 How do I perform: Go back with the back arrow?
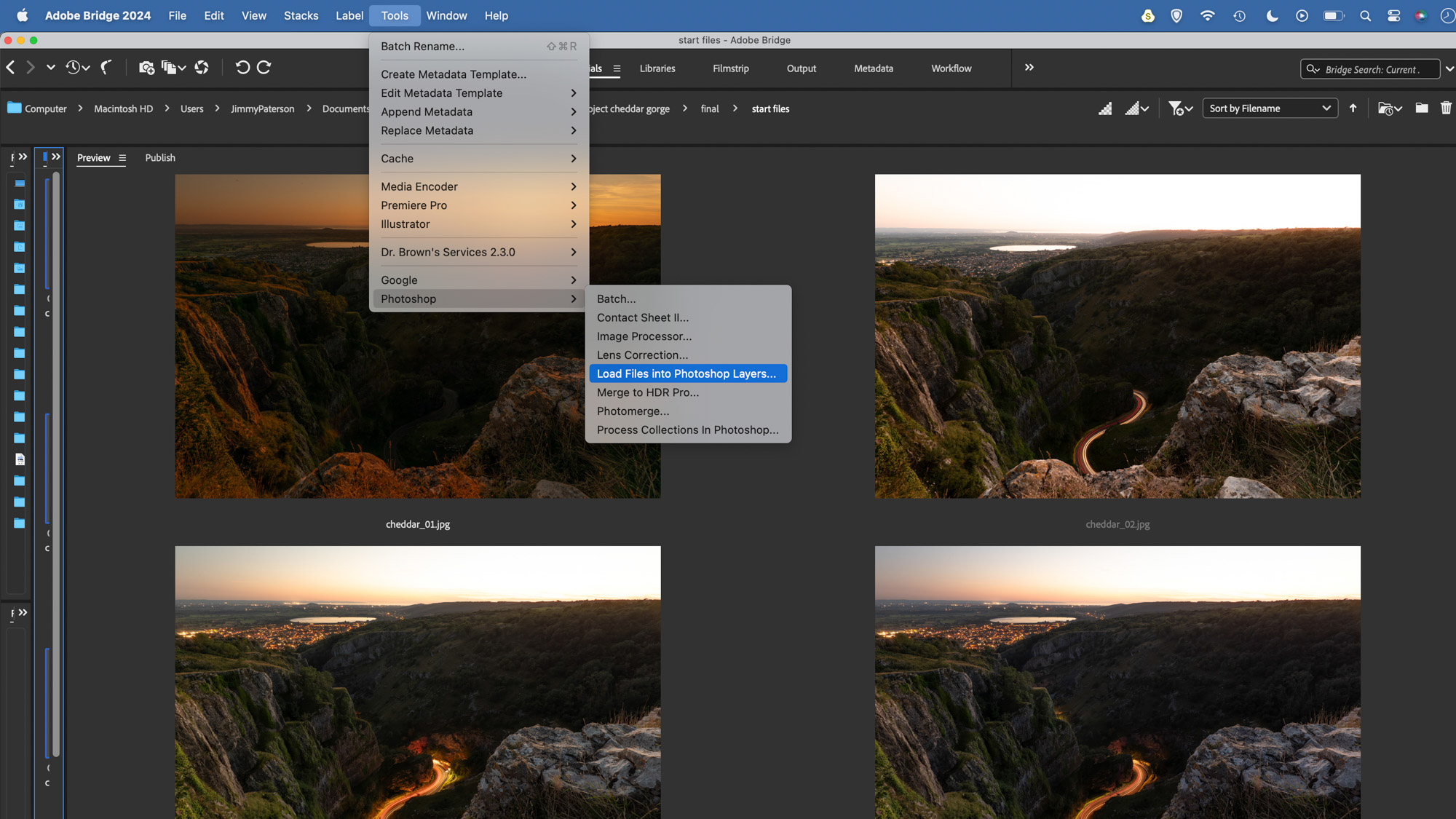[x=11, y=67]
